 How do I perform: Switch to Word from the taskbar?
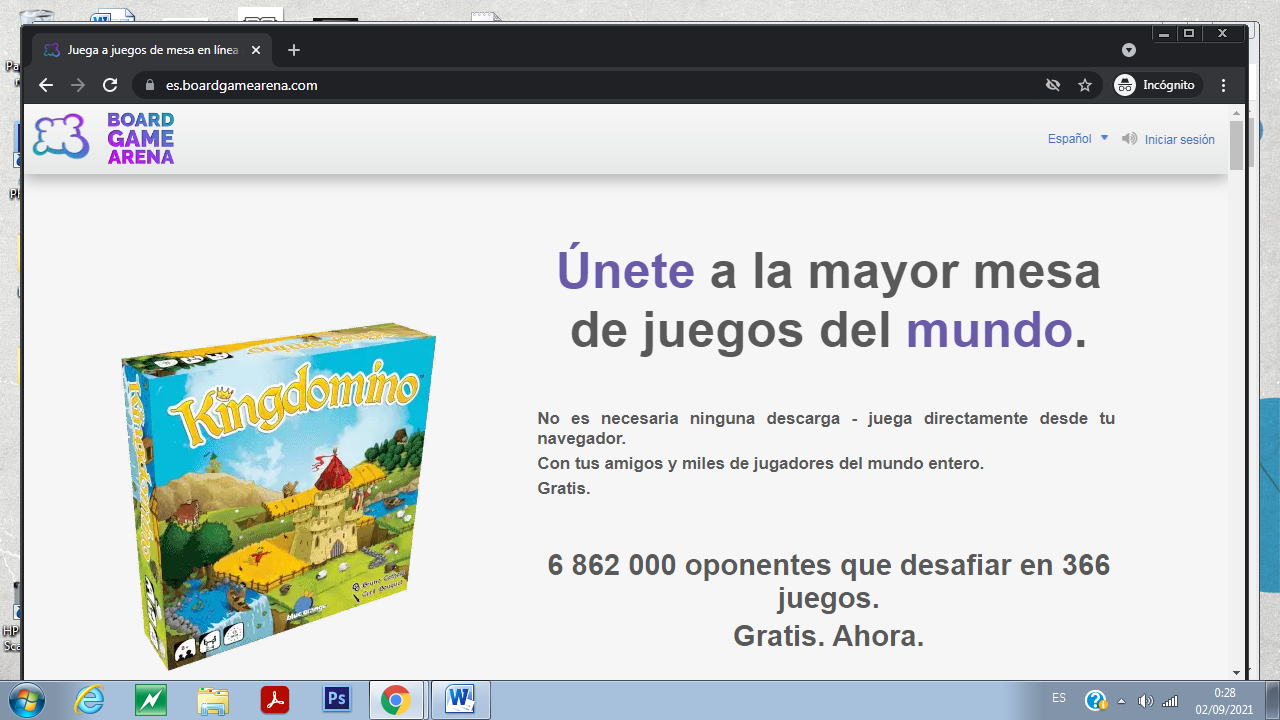pyautogui.click(x=461, y=700)
